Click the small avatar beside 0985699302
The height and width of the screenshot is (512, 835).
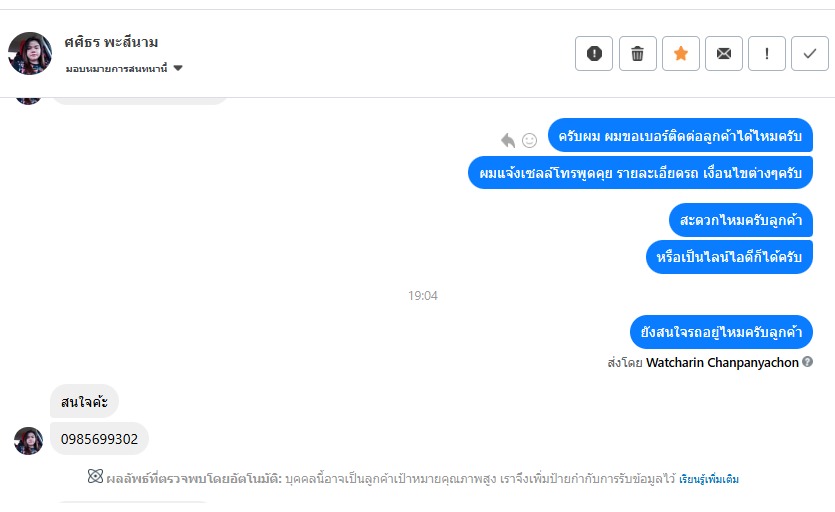28,440
